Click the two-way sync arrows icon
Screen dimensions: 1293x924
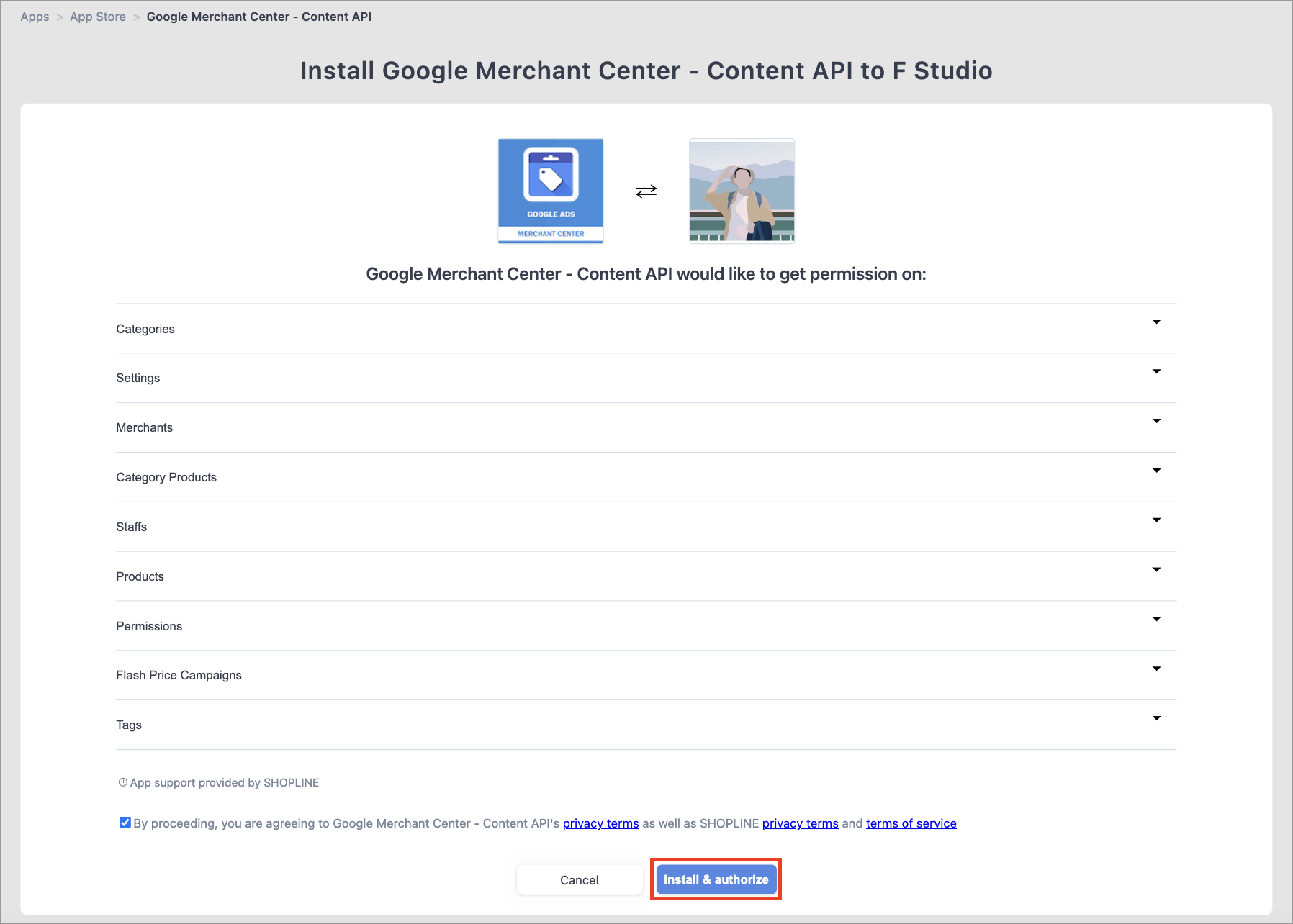pos(646,191)
